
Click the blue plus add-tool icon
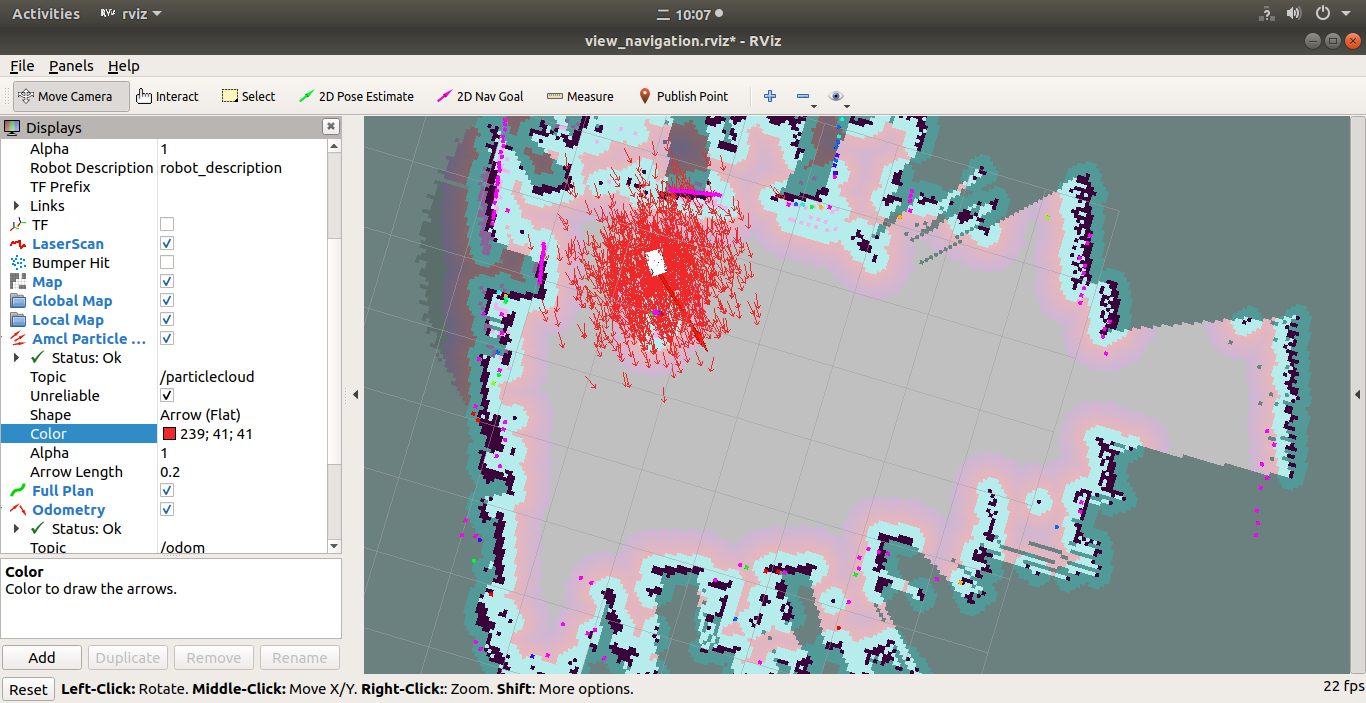770,97
